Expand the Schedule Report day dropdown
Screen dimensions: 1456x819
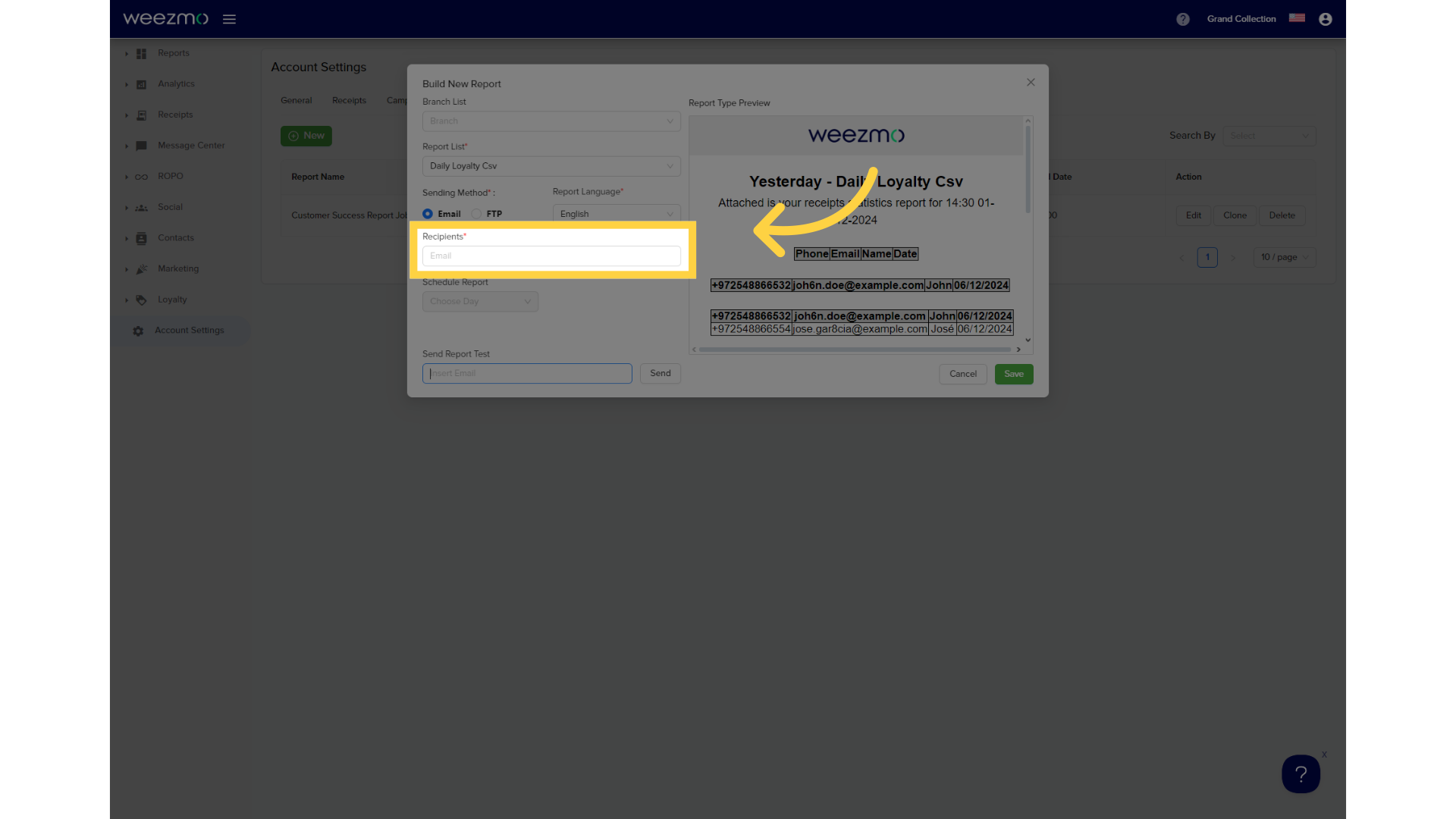point(480,301)
